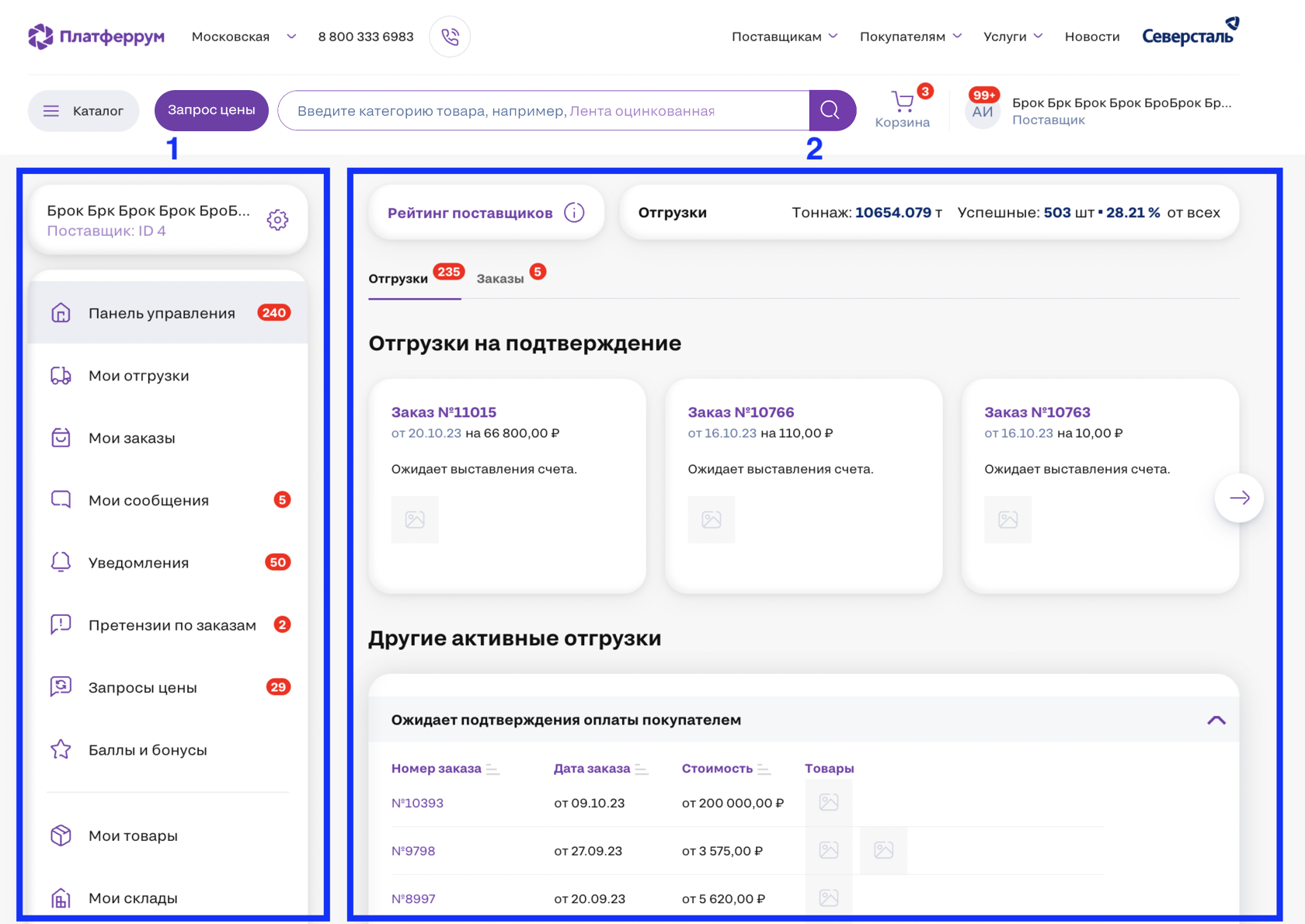
Task: Click the Мои товары box icon
Action: tap(61, 835)
